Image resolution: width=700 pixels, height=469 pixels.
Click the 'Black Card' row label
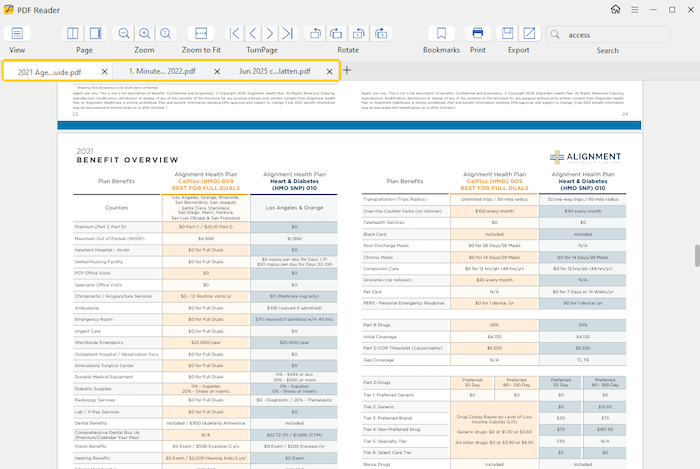point(375,234)
